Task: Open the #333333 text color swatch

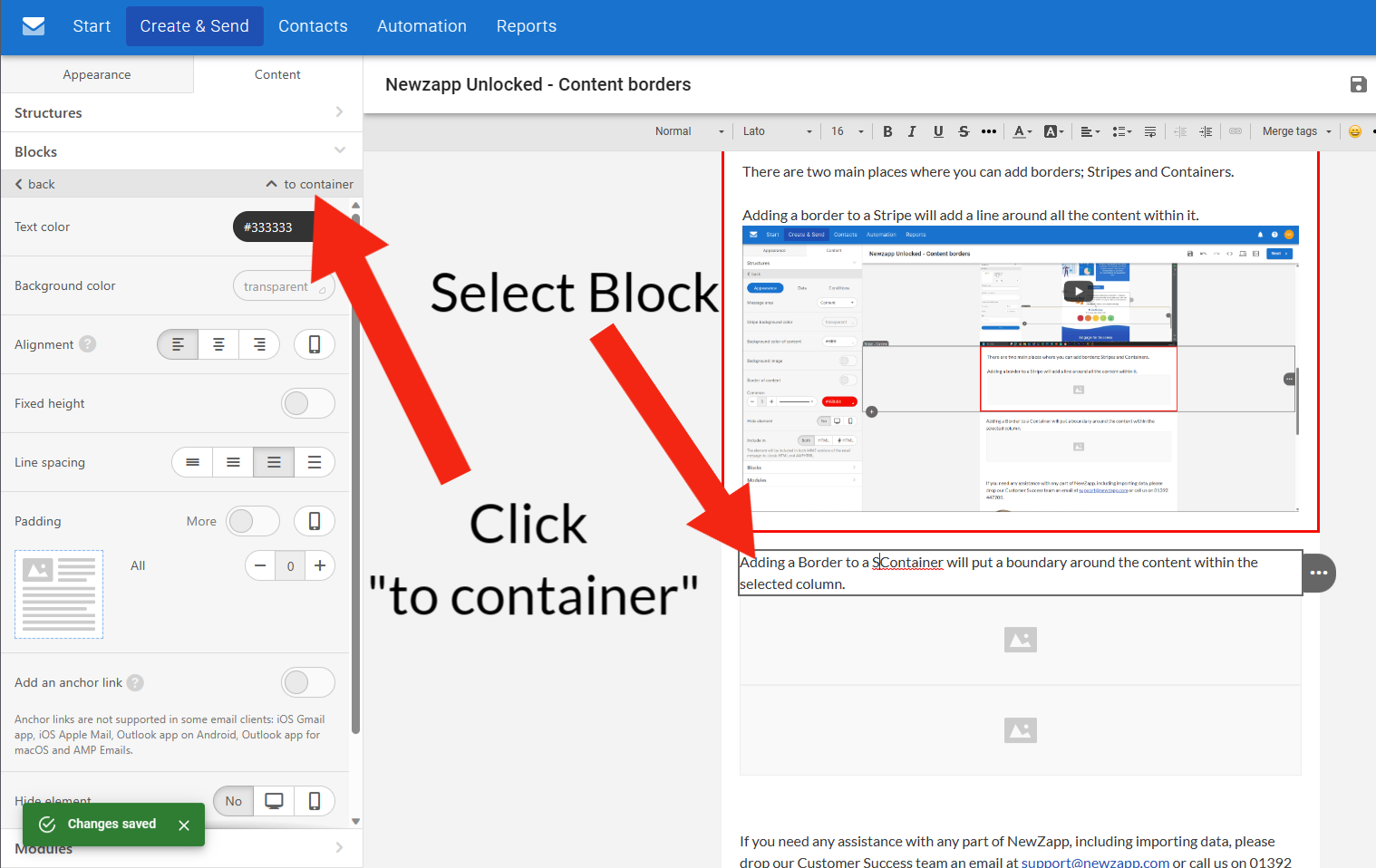Action: (273, 227)
